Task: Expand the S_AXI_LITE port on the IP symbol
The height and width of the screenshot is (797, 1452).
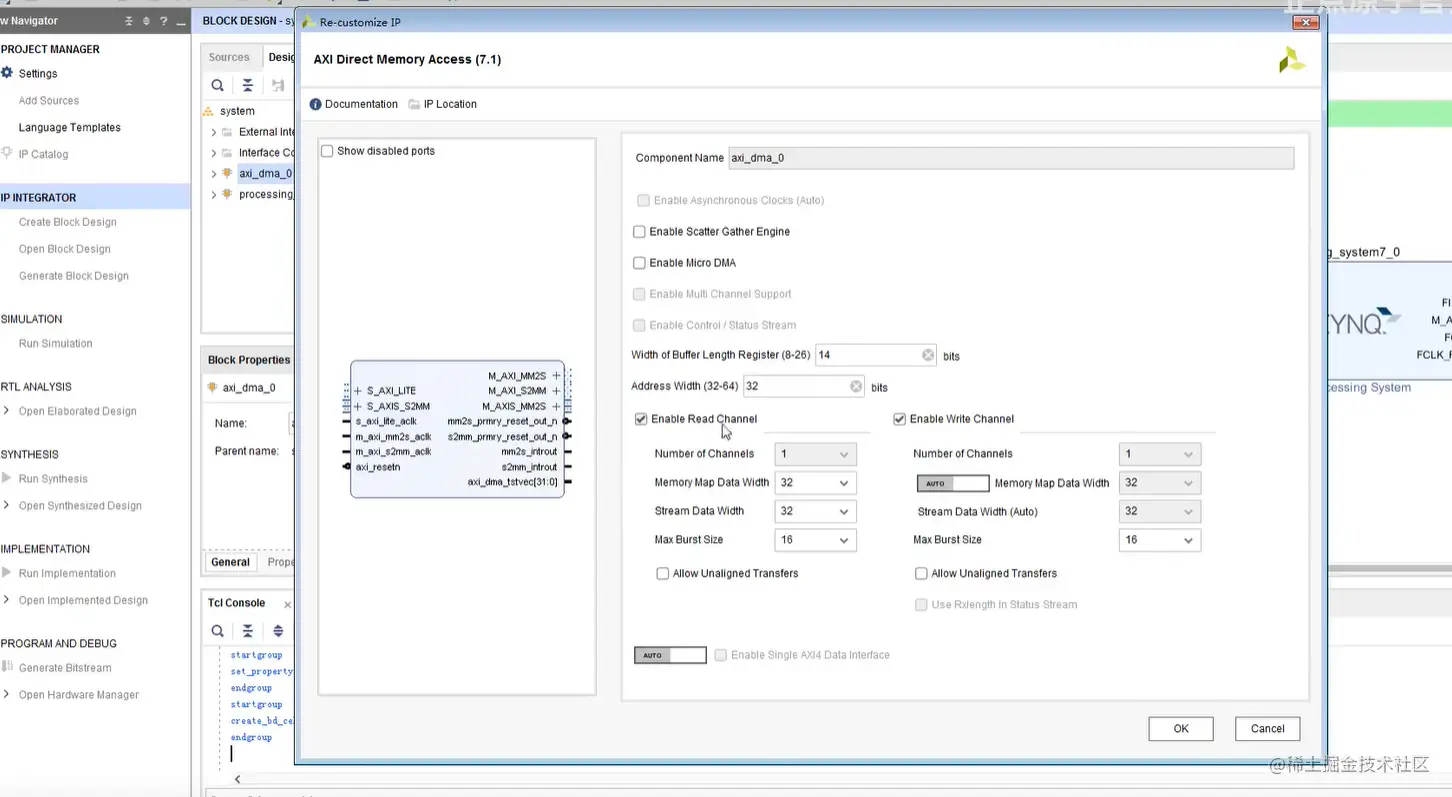Action: coord(358,391)
